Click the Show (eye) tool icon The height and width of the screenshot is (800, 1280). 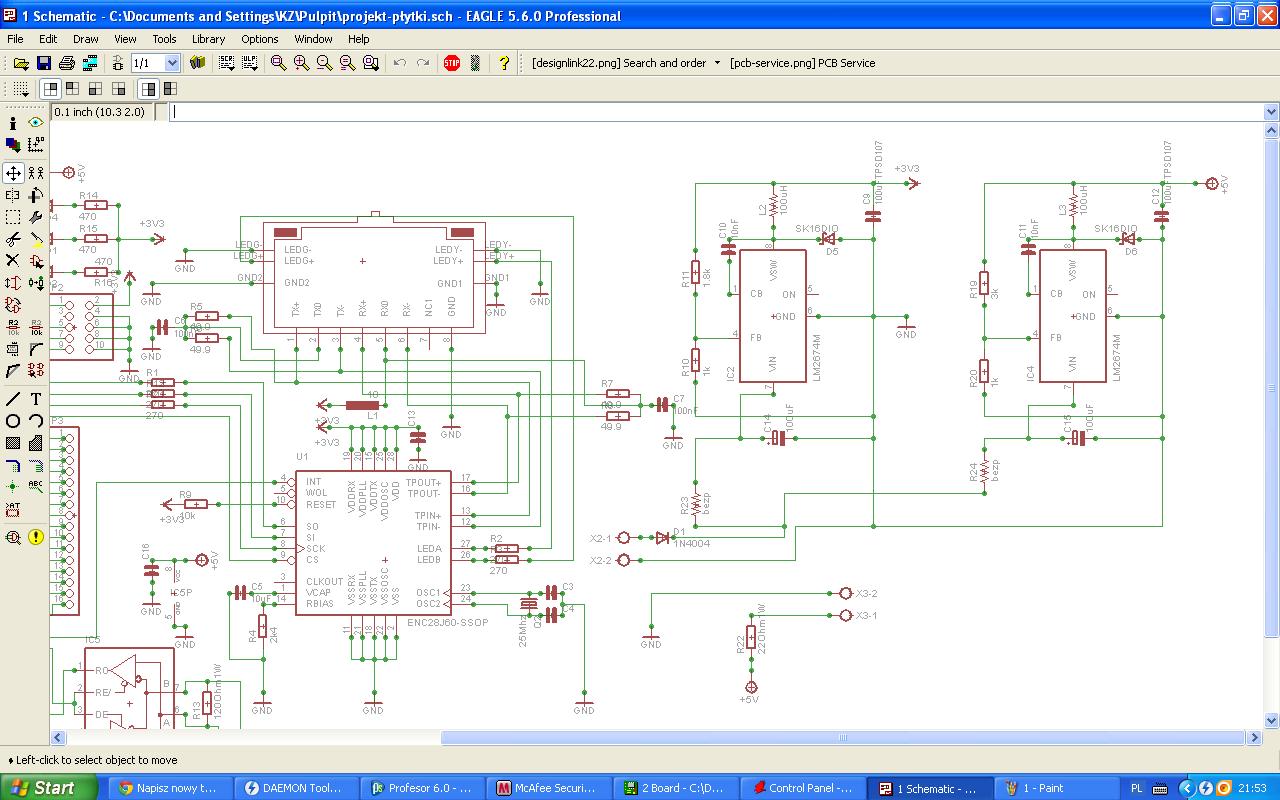36,123
